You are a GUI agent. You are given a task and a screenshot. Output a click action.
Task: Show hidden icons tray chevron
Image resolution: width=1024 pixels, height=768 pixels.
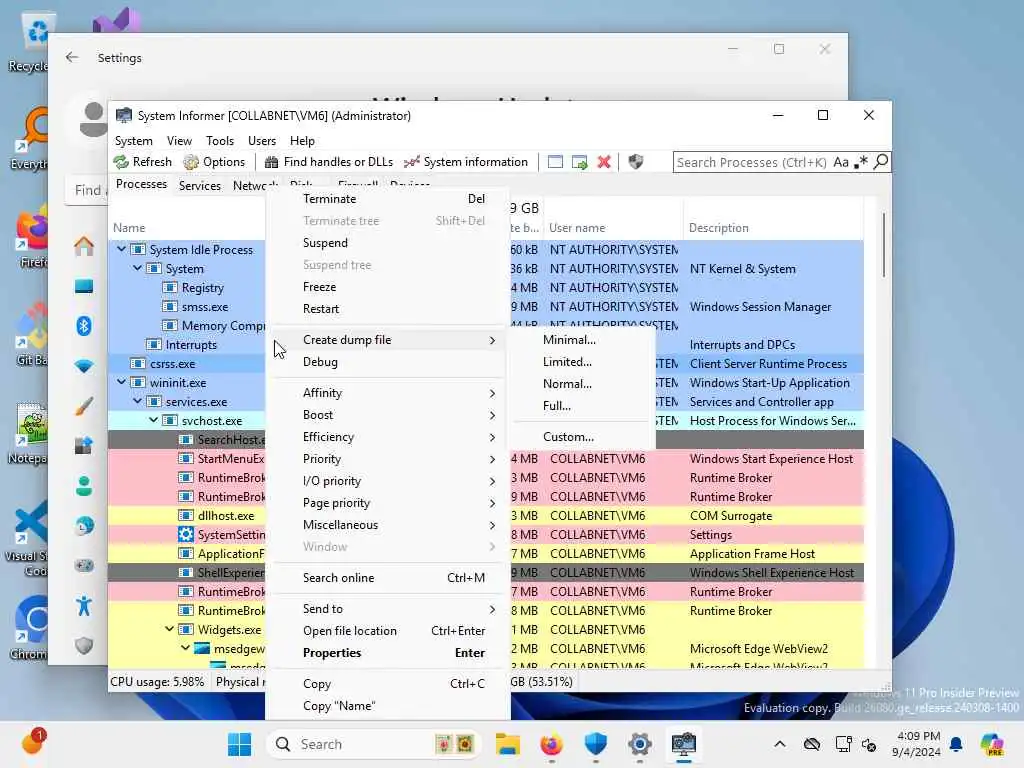point(780,744)
